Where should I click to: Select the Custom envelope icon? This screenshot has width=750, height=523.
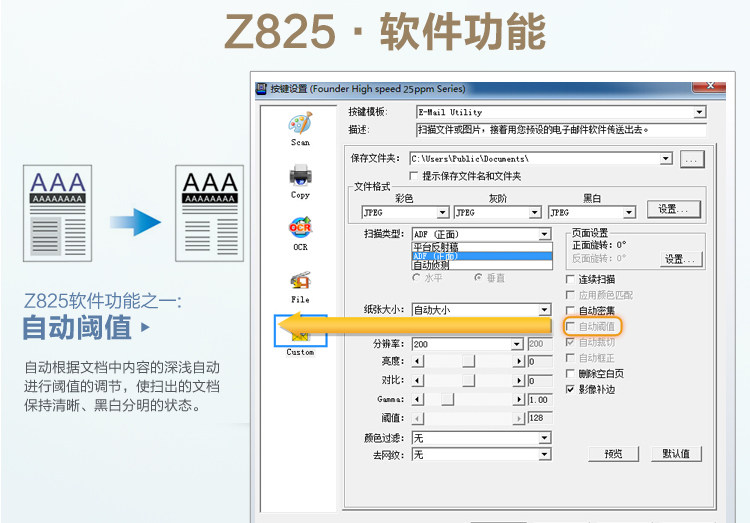pyautogui.click(x=300, y=331)
